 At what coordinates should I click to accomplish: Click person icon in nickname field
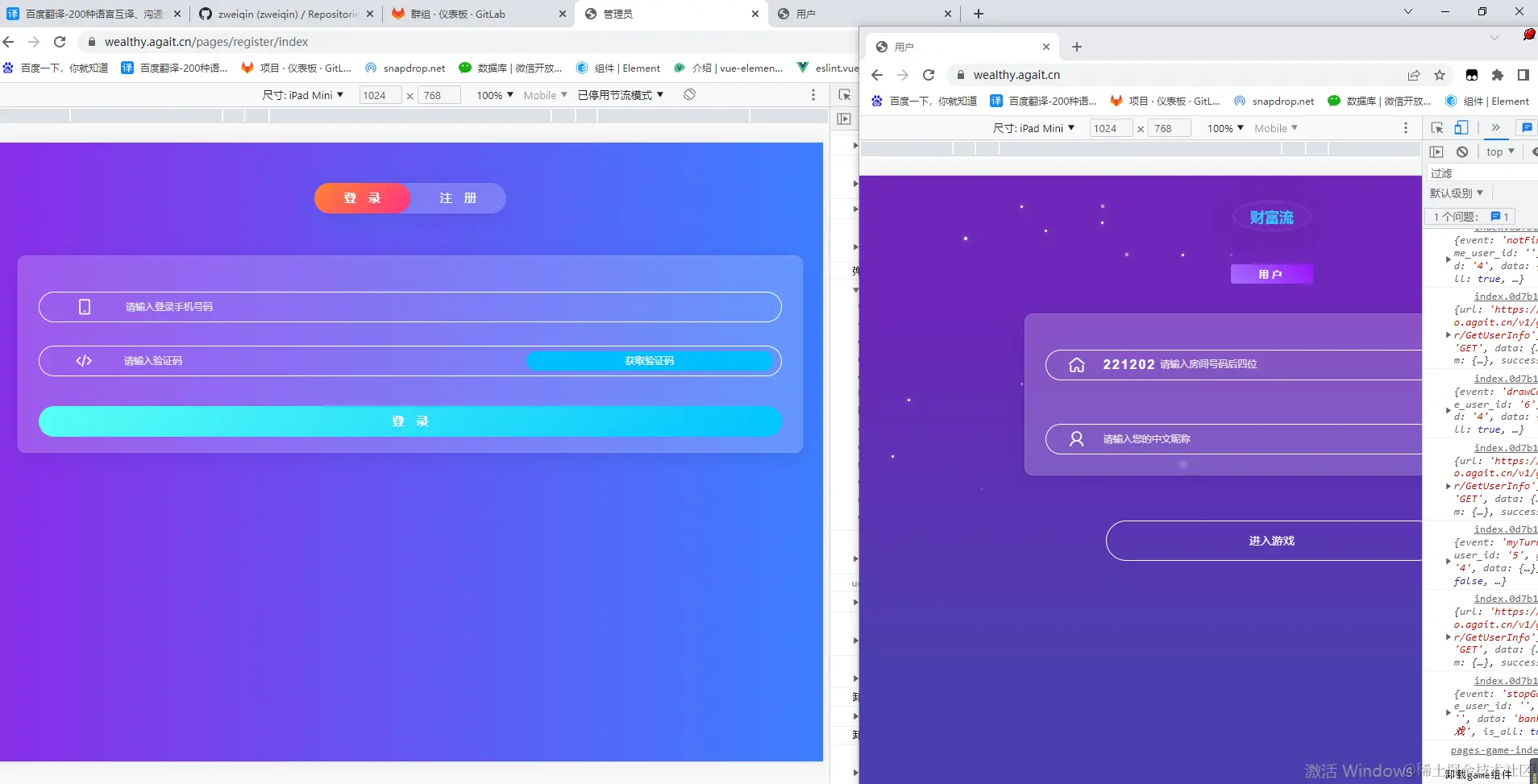[1077, 439]
